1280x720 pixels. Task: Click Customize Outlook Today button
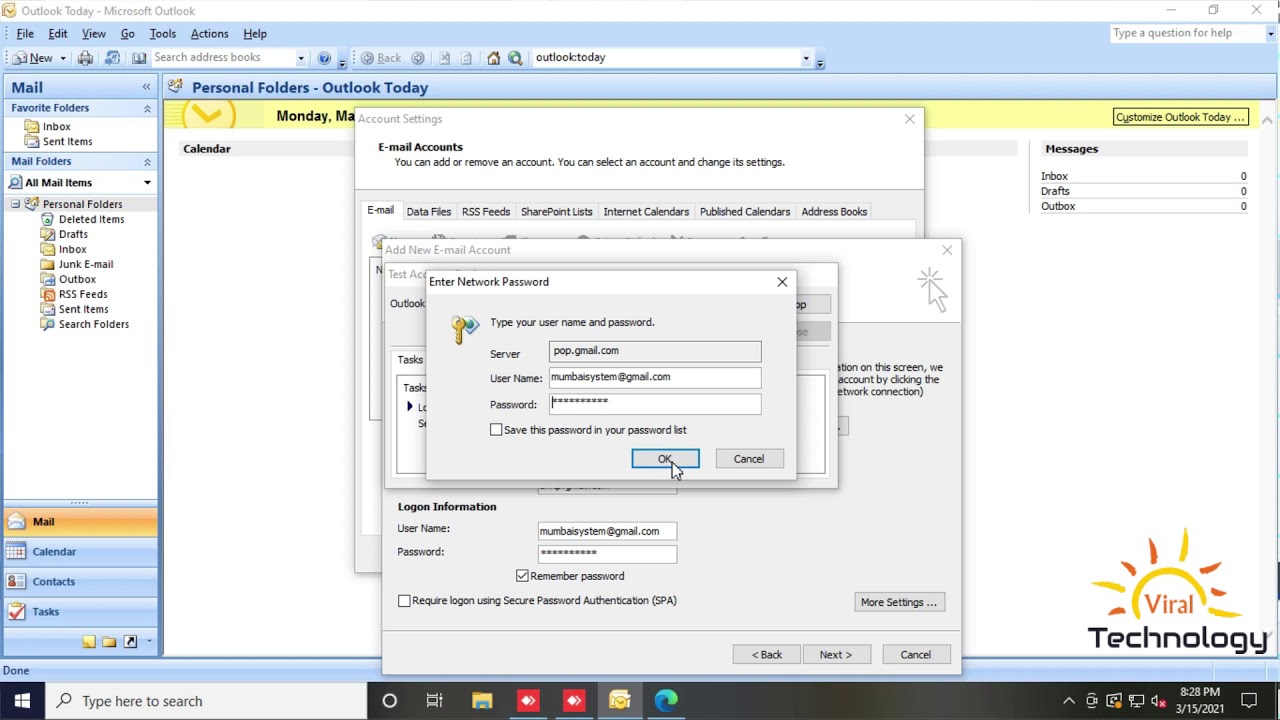point(1180,117)
